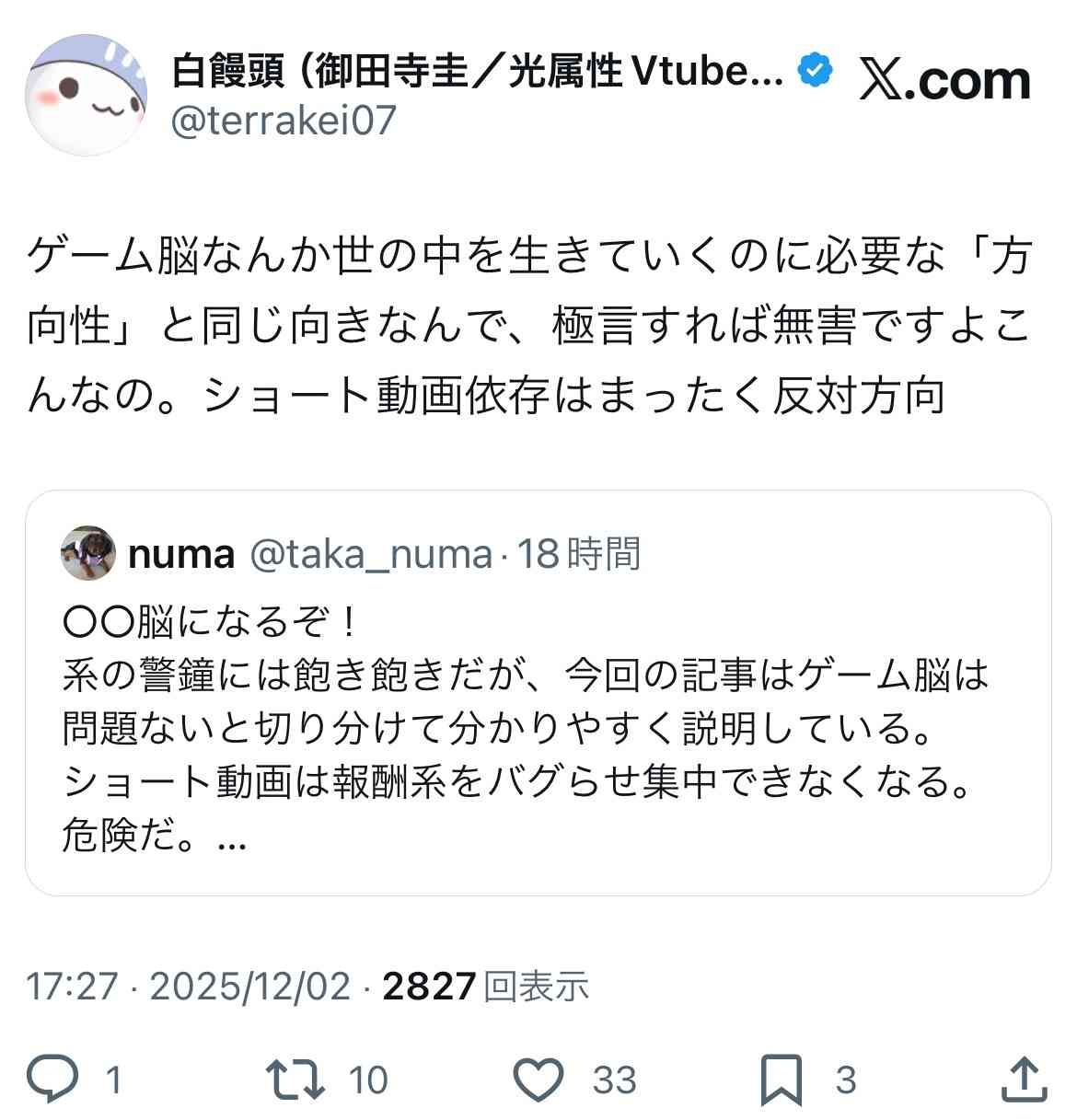View the 2827 回表示 view count
The image size is (1077, 1120).
(485, 987)
